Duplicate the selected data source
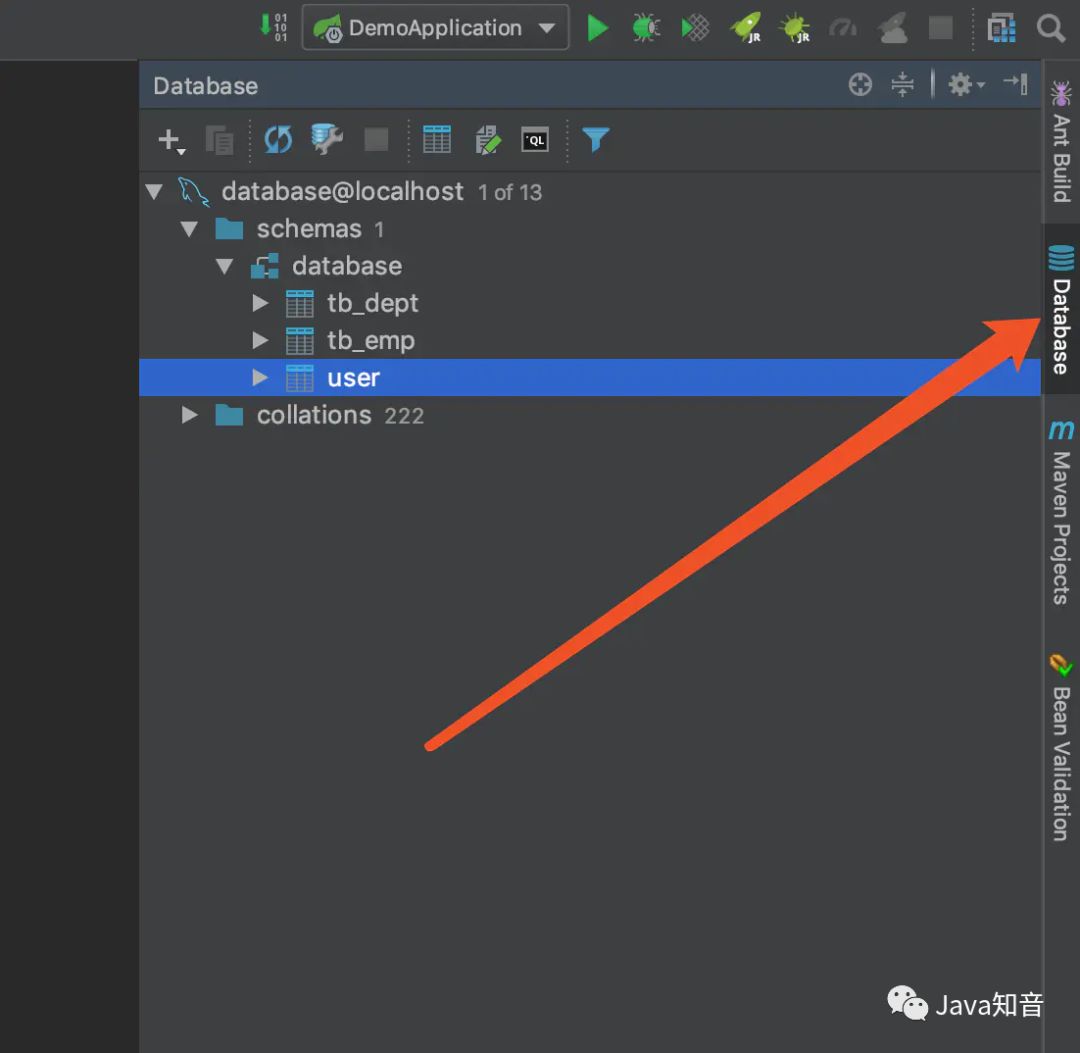The image size is (1080, 1053). point(219,140)
